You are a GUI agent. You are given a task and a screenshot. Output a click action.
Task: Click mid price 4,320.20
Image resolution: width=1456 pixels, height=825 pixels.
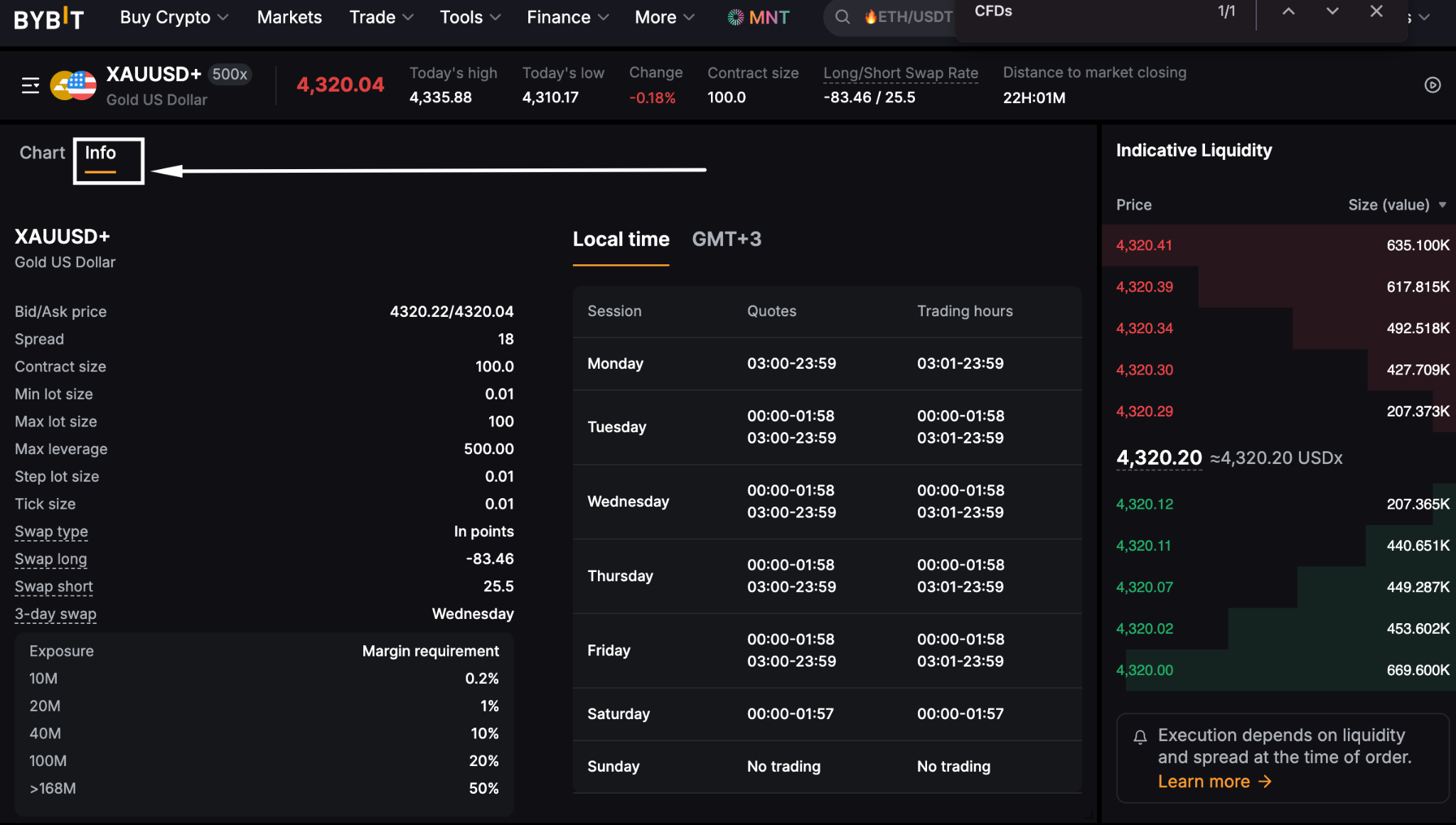[1159, 458]
